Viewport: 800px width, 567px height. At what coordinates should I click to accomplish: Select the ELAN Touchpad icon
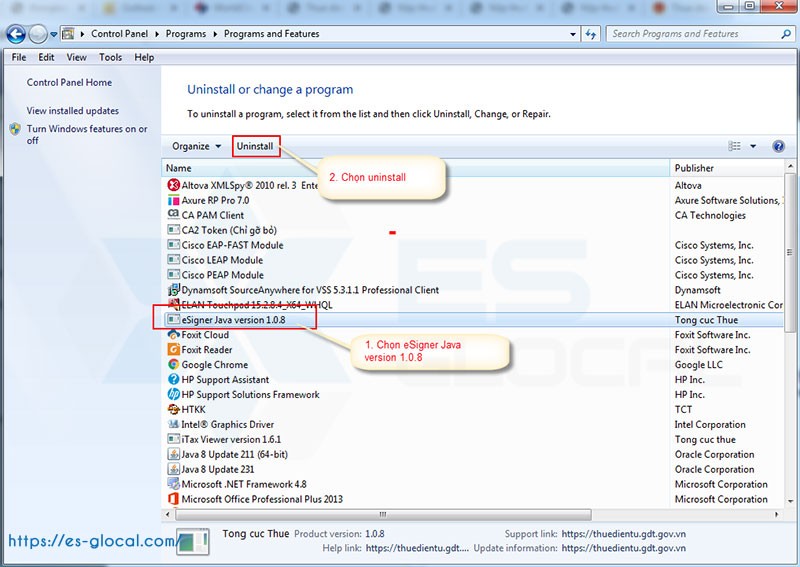[x=173, y=304]
